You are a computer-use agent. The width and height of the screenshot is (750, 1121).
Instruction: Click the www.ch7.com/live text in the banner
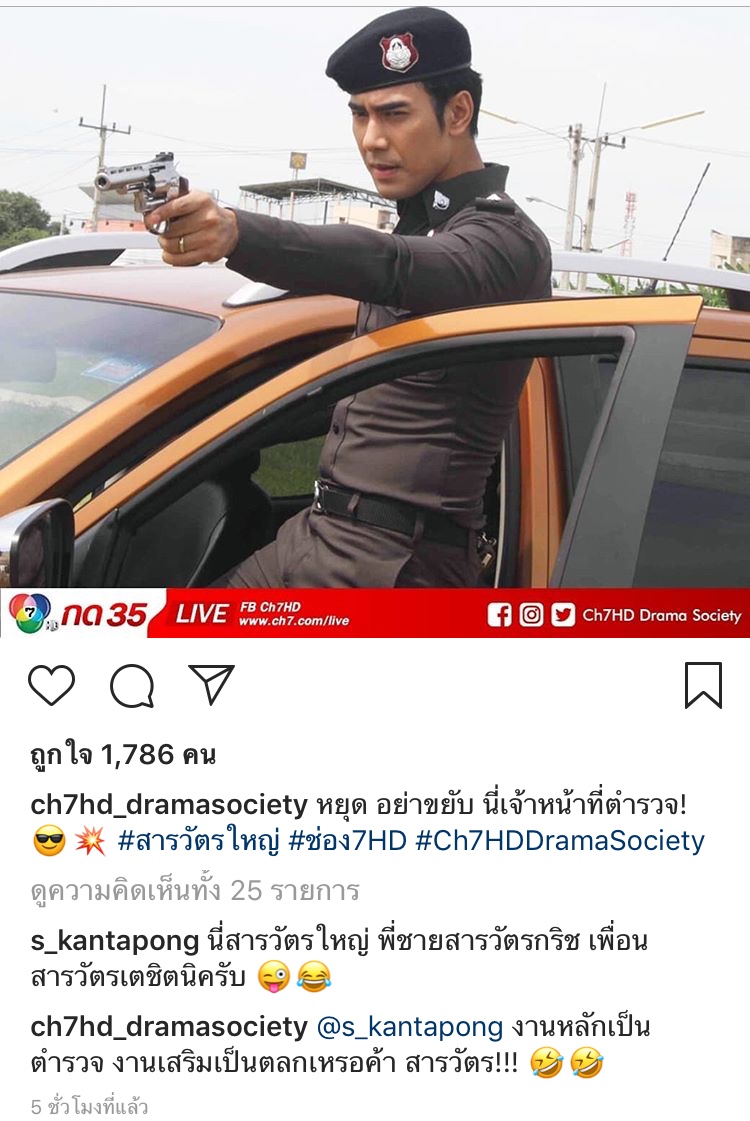tap(294, 621)
